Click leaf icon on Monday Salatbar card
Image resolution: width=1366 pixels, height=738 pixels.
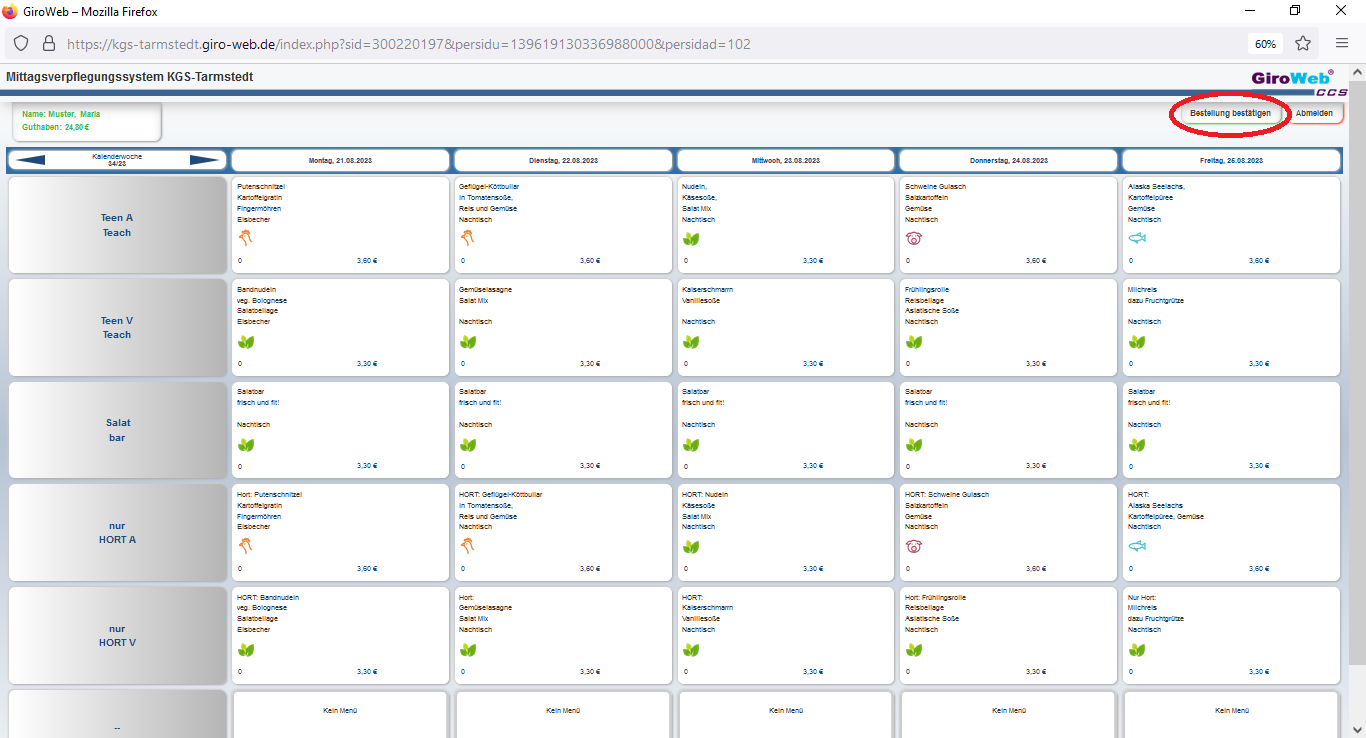tap(245, 444)
